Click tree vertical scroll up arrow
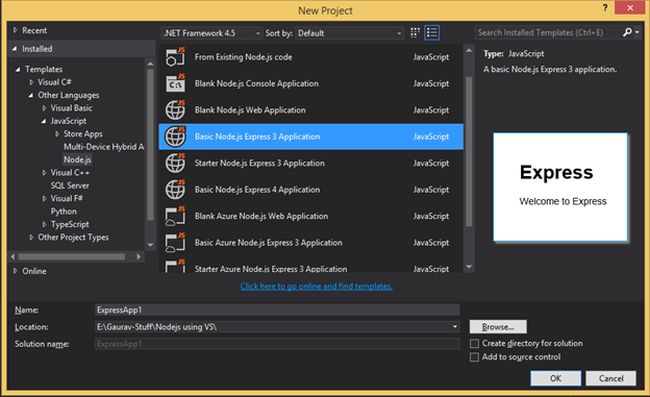The image size is (650, 397). (x=150, y=64)
